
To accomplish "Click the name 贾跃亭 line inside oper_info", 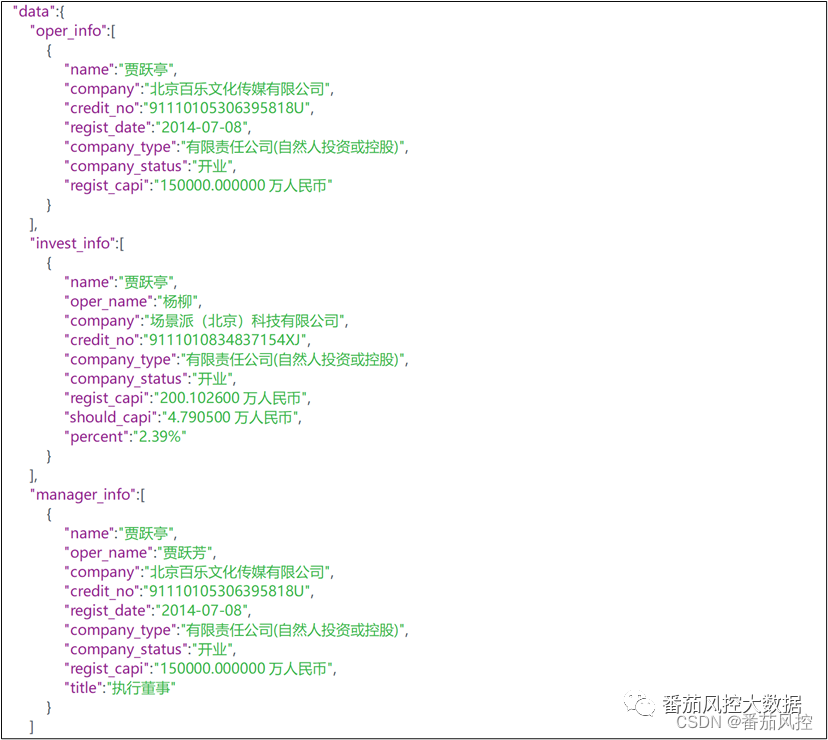I will [120, 70].
